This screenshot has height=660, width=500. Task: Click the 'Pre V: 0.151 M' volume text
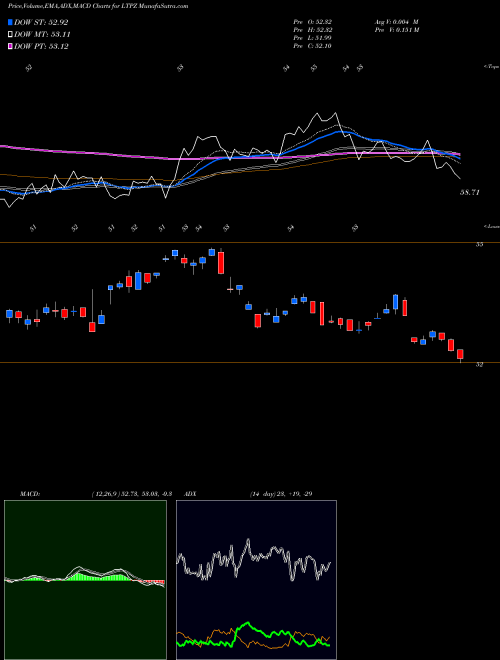point(396,30)
